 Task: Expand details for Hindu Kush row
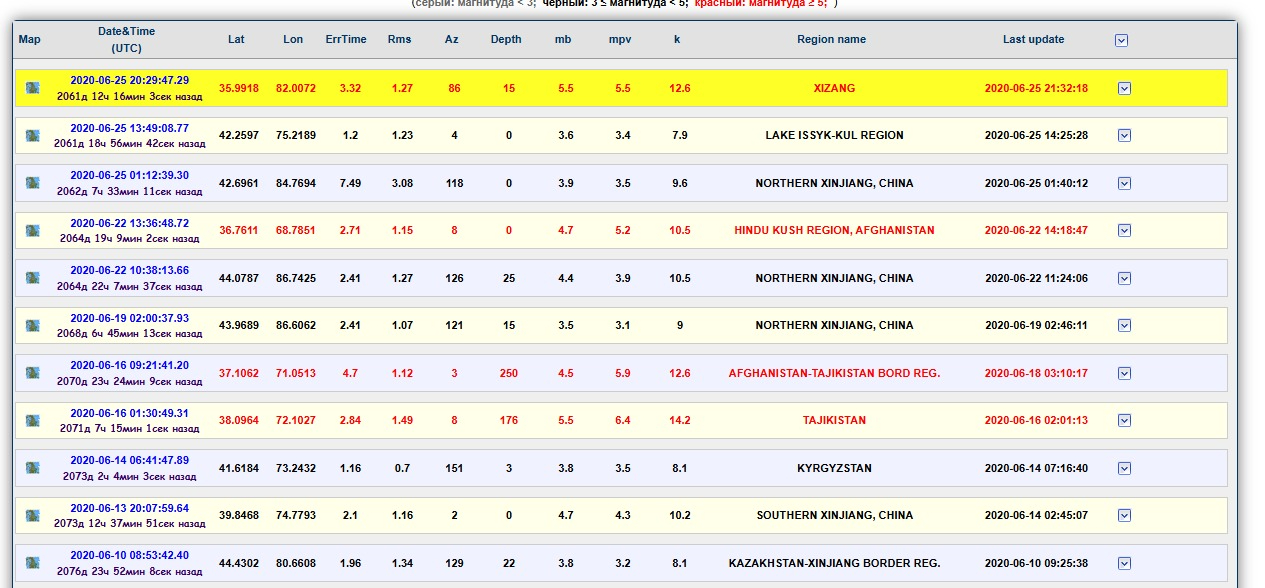[x=1124, y=230]
